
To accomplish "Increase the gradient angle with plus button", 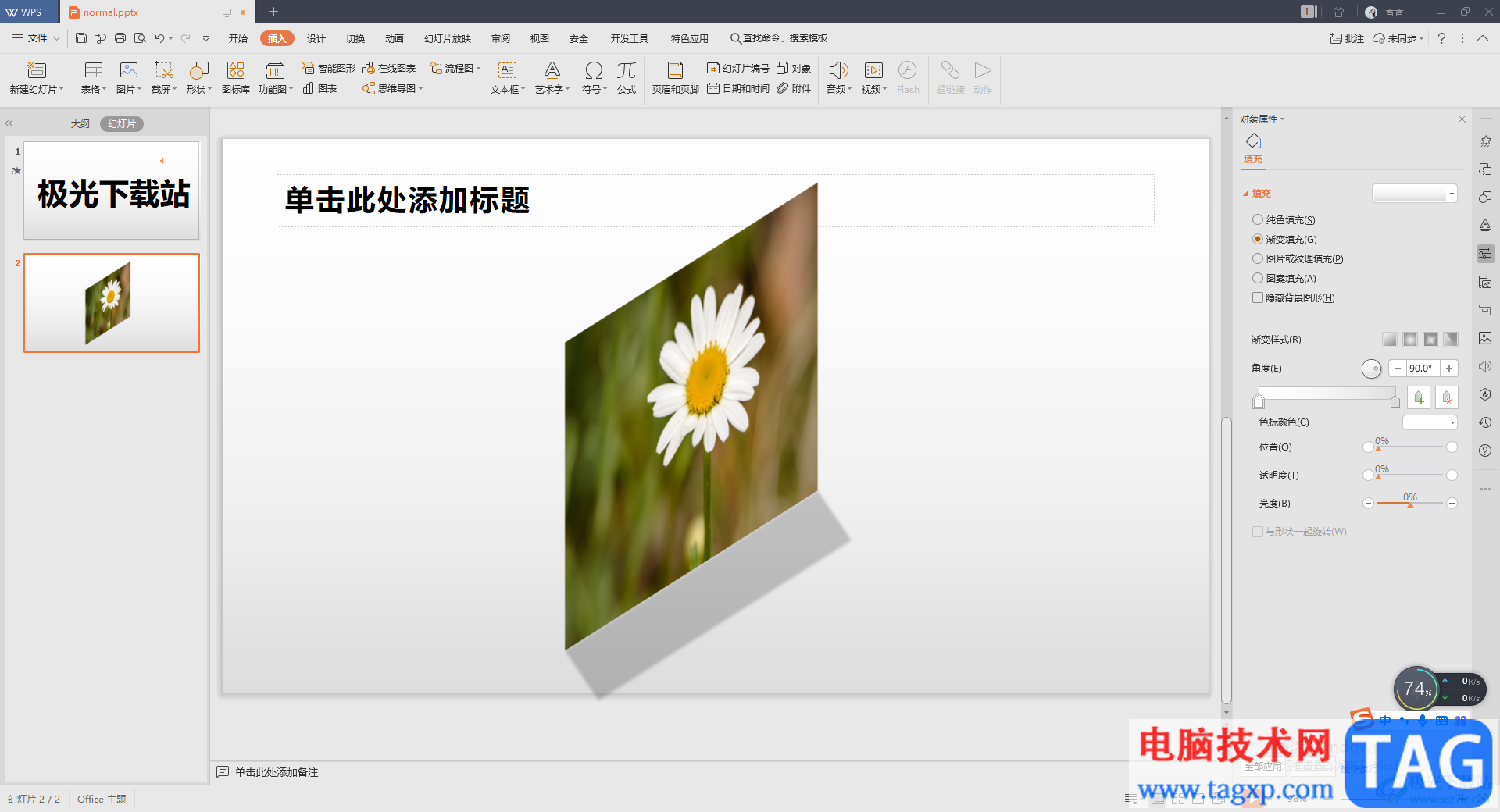I will click(1449, 369).
